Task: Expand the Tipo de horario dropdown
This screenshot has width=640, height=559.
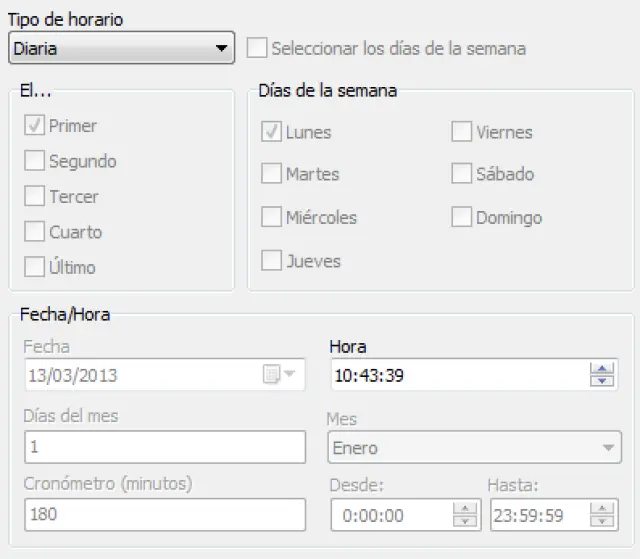Action: tap(221, 48)
